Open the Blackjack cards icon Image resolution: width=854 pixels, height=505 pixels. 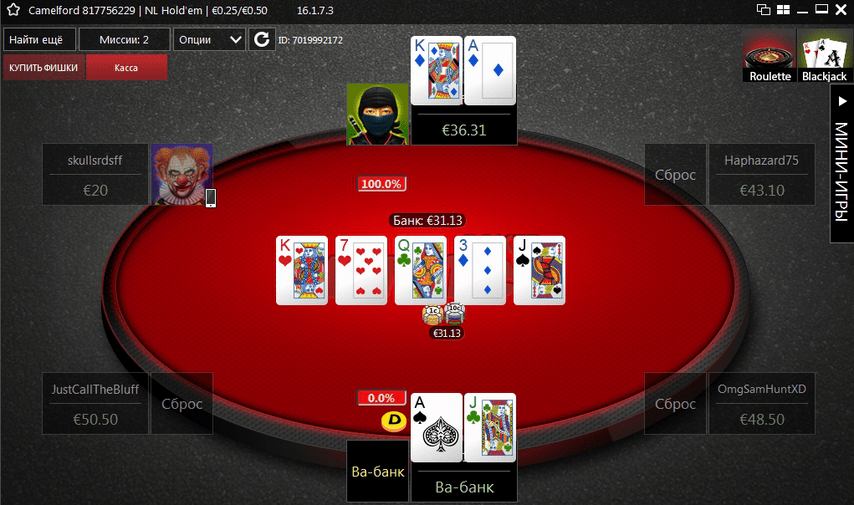click(x=825, y=56)
